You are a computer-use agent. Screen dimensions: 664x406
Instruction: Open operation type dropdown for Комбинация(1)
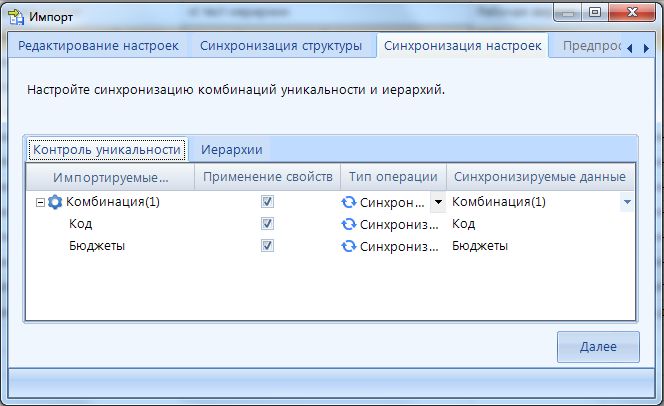(437, 202)
